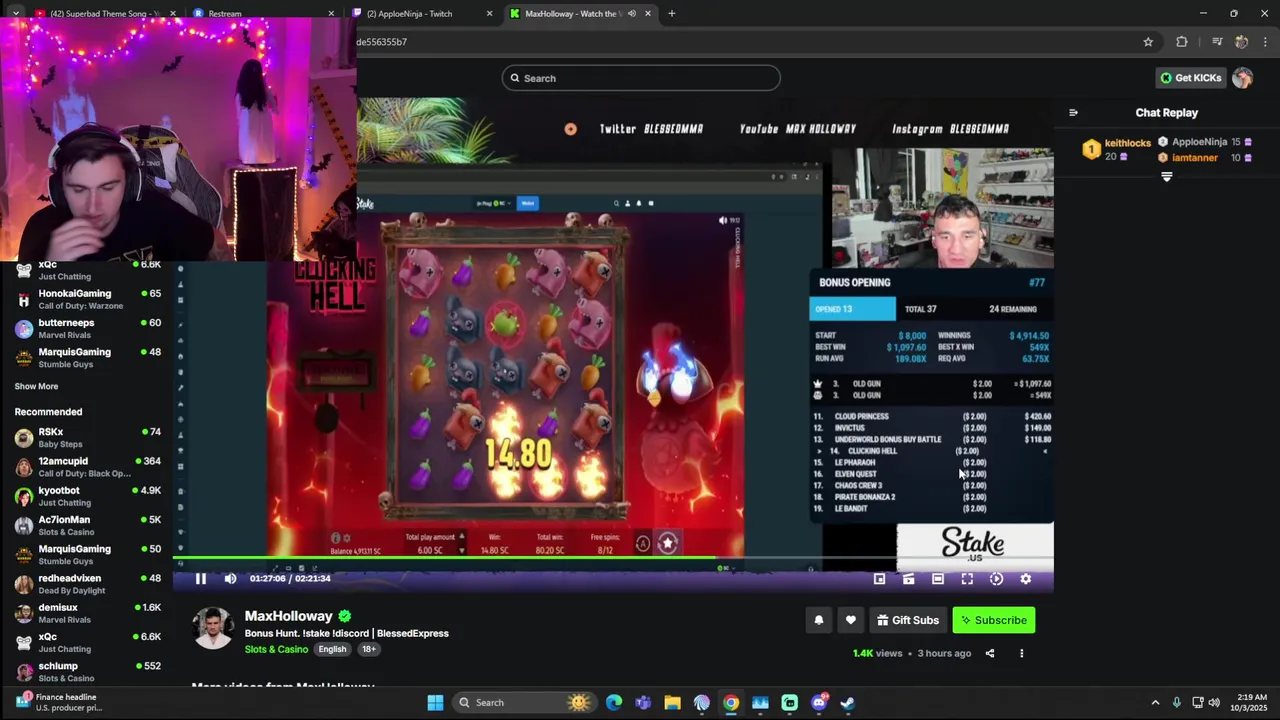
Task: Open RSKx recommended channel
Action: click(87, 438)
